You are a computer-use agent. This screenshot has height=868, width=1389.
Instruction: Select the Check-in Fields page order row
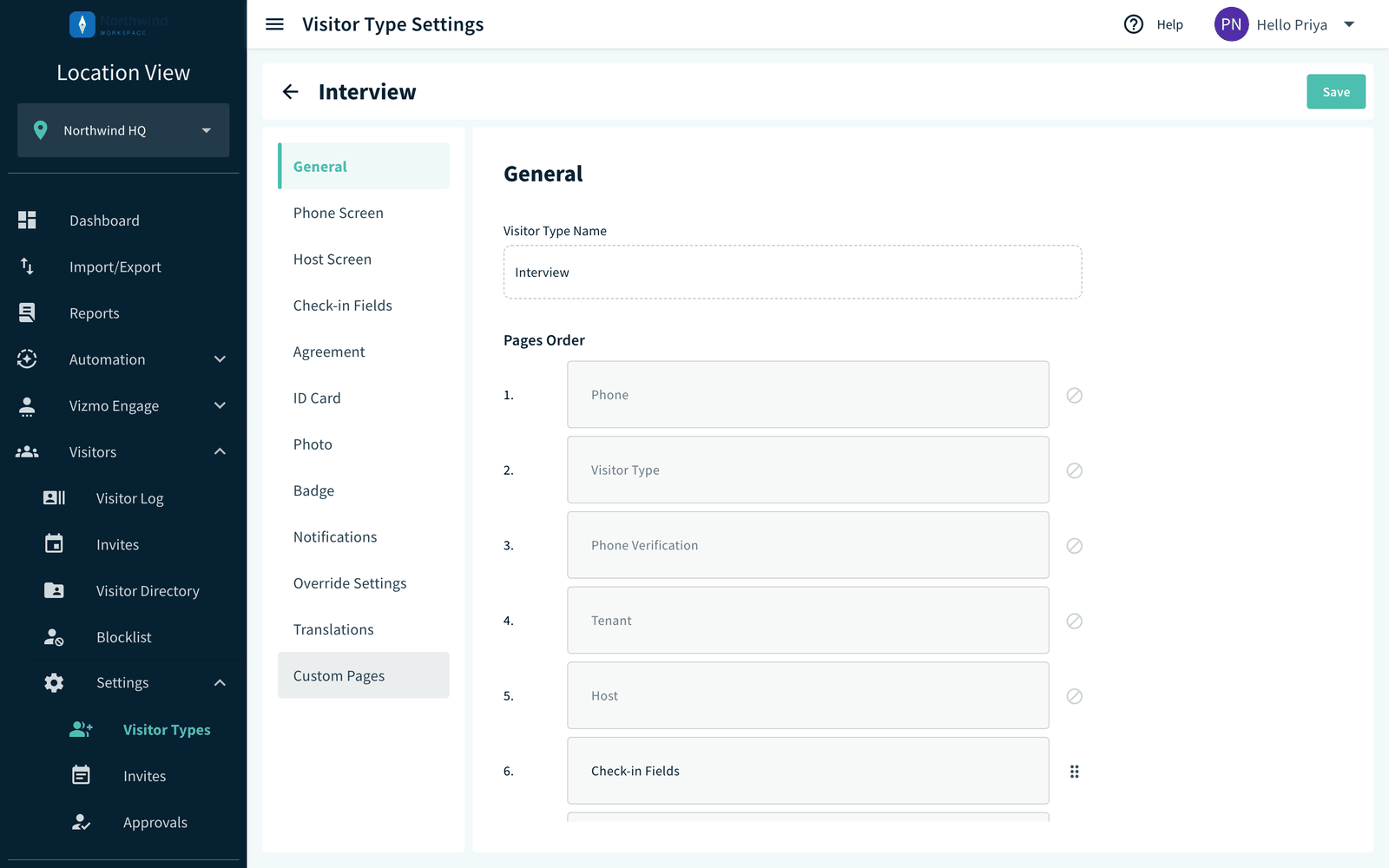pos(807,771)
